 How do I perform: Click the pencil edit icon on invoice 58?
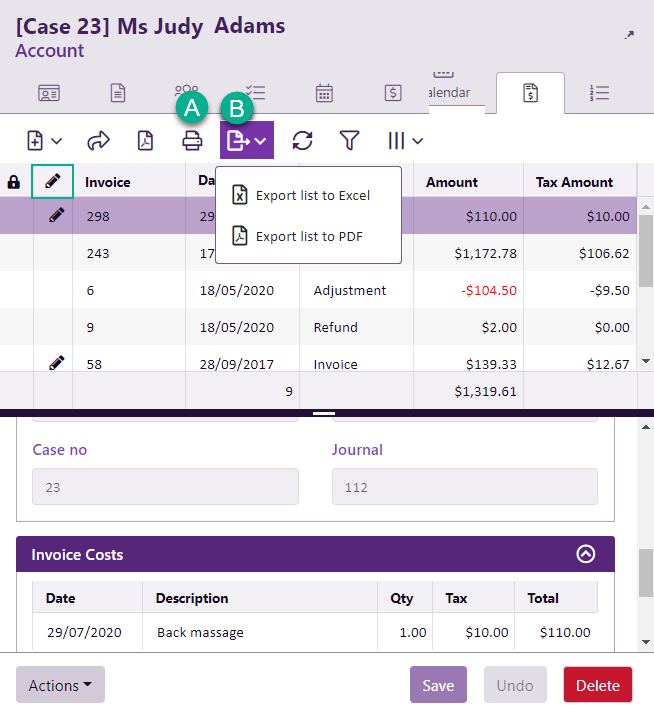55,364
